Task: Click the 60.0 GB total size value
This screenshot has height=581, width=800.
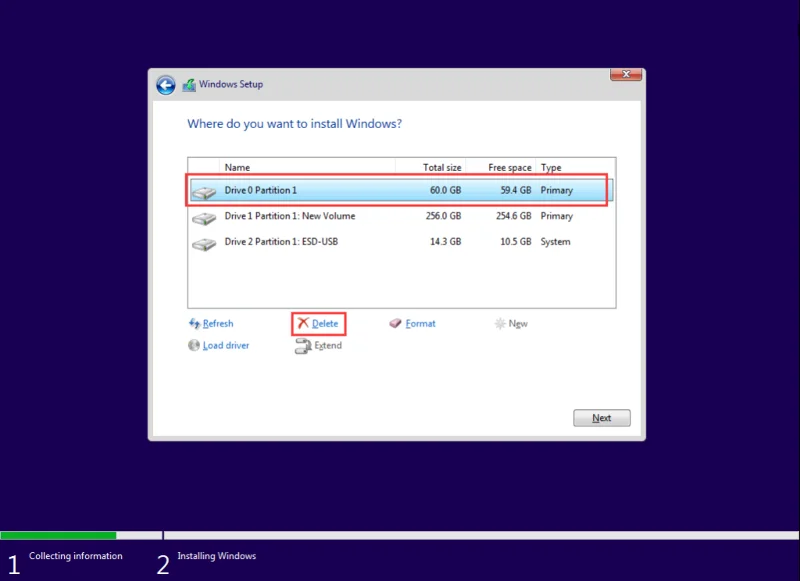Action: (445, 190)
